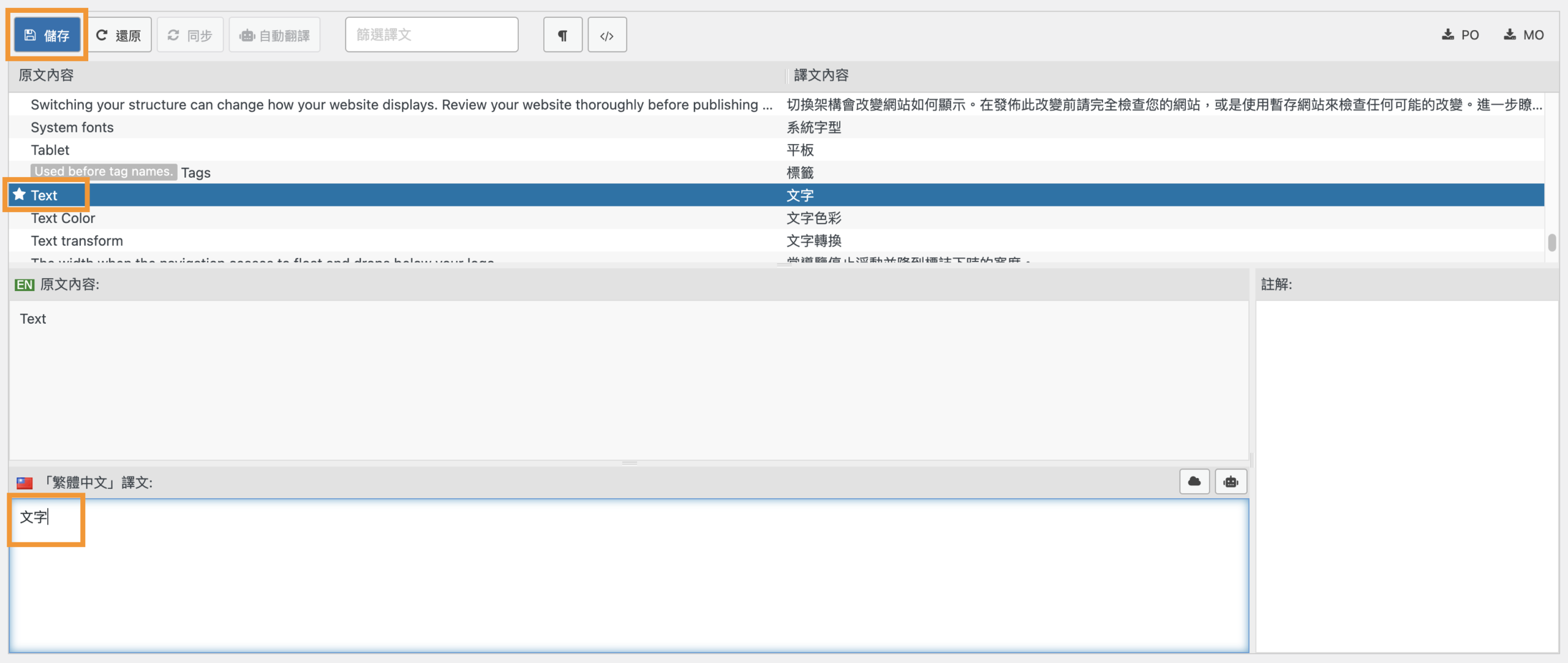1568x663 pixels.
Task: Select the 'Tags' row with context label
Action: pyautogui.click(x=196, y=173)
